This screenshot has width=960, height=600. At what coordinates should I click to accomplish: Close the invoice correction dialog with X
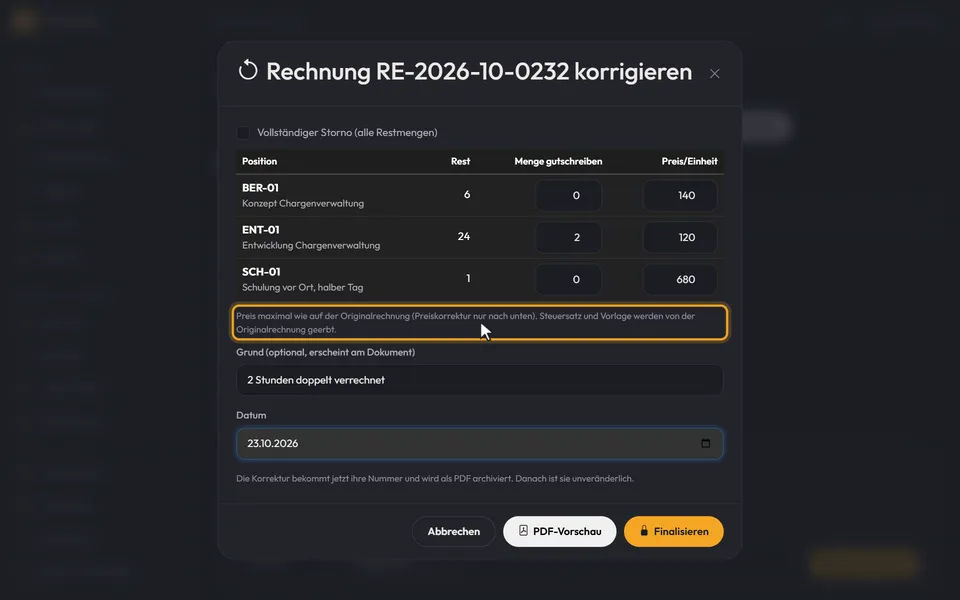[x=714, y=73]
